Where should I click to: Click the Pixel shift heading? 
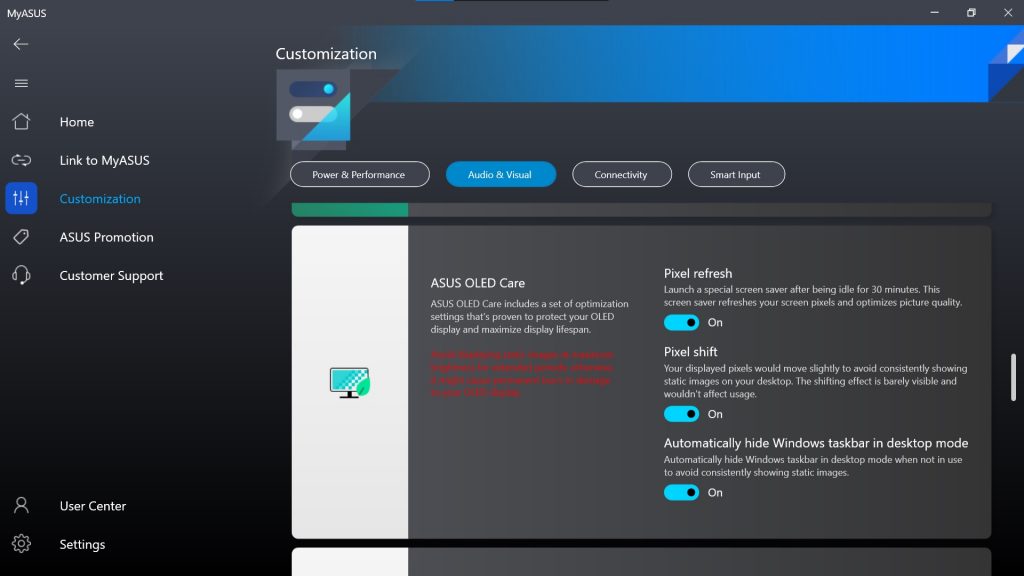pyautogui.click(x=690, y=352)
